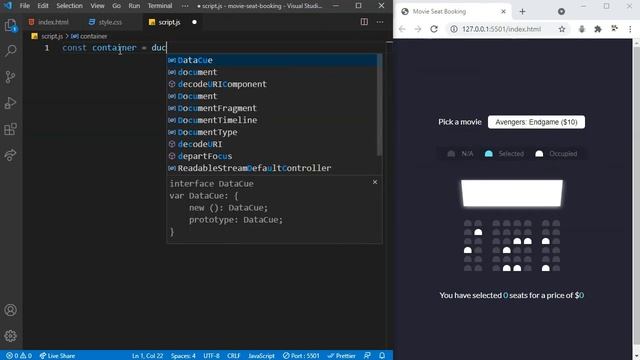The image size is (640, 360).
Task: Select the ReadableStreamDefaultController suggestion
Action: coord(272,168)
